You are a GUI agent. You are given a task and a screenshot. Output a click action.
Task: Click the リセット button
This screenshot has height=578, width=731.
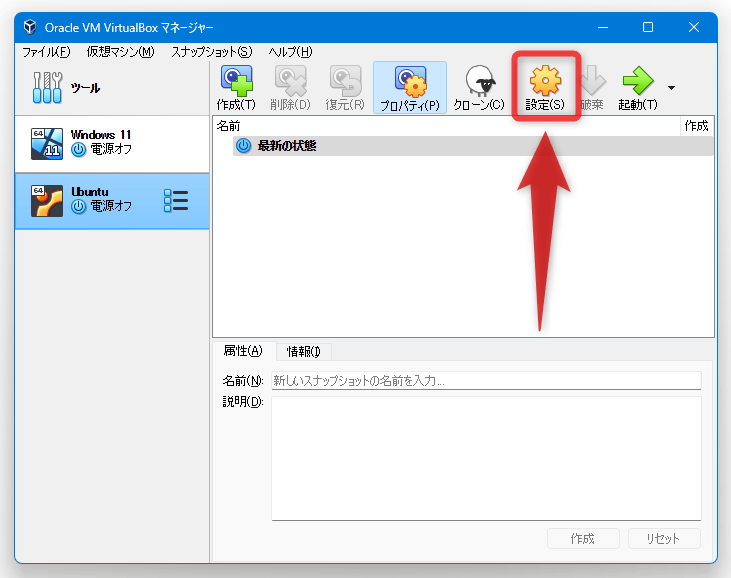(x=664, y=539)
